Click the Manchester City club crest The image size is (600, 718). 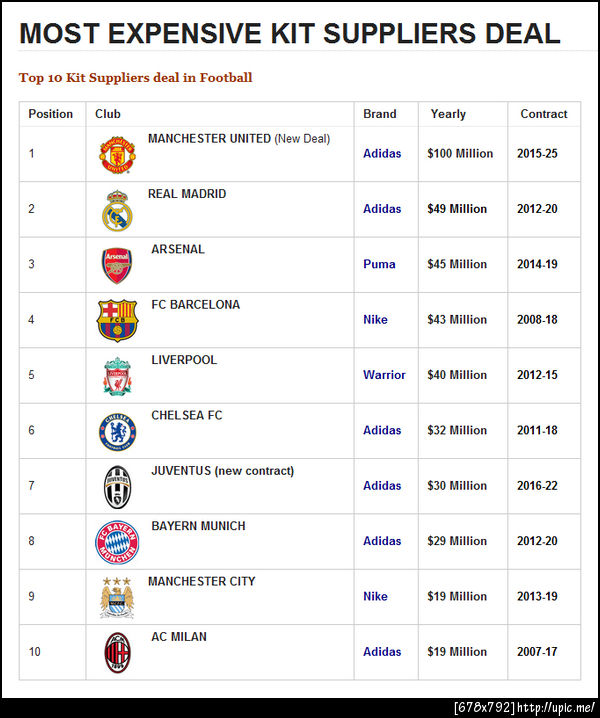117,597
